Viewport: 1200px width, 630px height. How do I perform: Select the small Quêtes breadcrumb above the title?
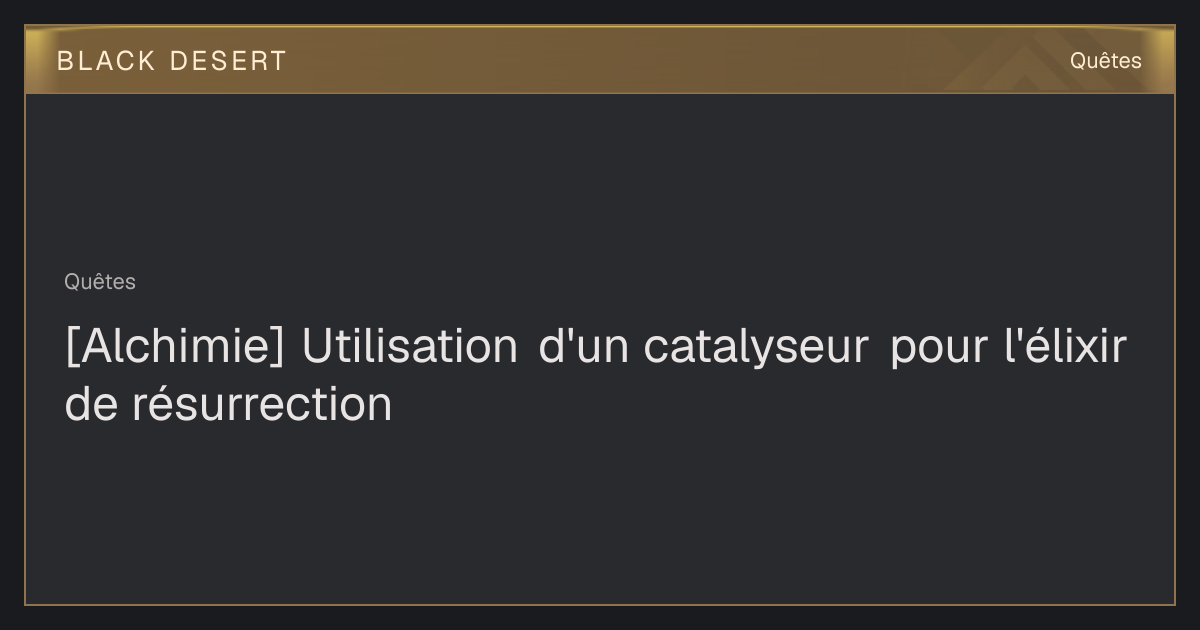100,282
